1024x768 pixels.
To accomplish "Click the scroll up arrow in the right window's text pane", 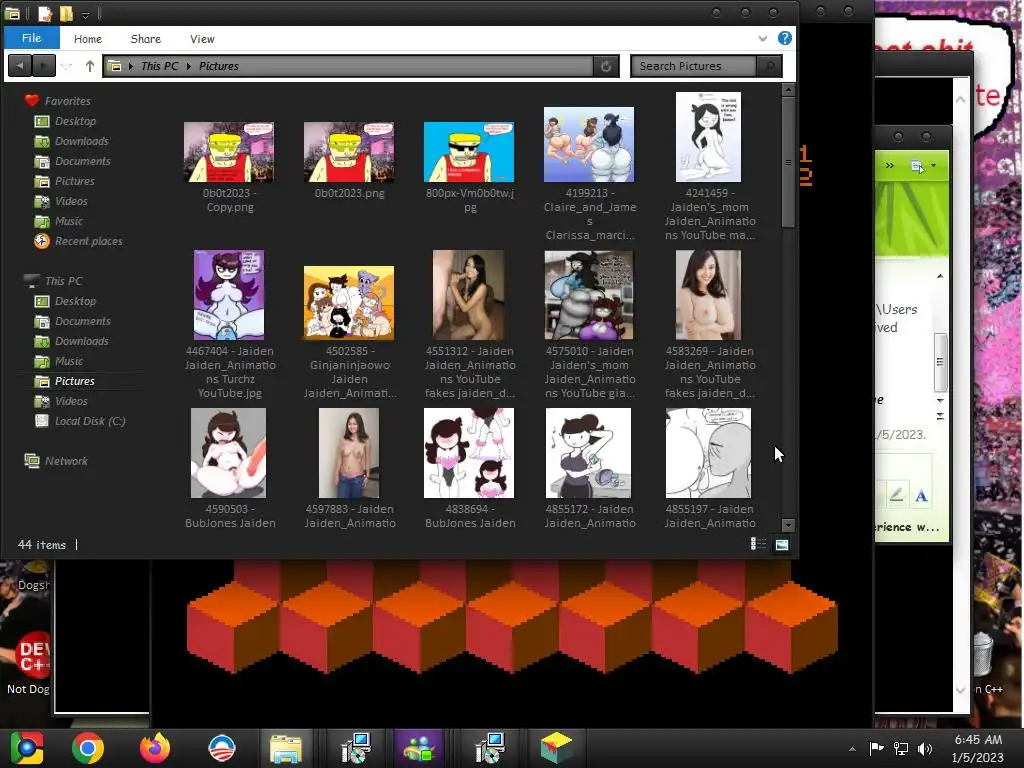I will coord(940,276).
